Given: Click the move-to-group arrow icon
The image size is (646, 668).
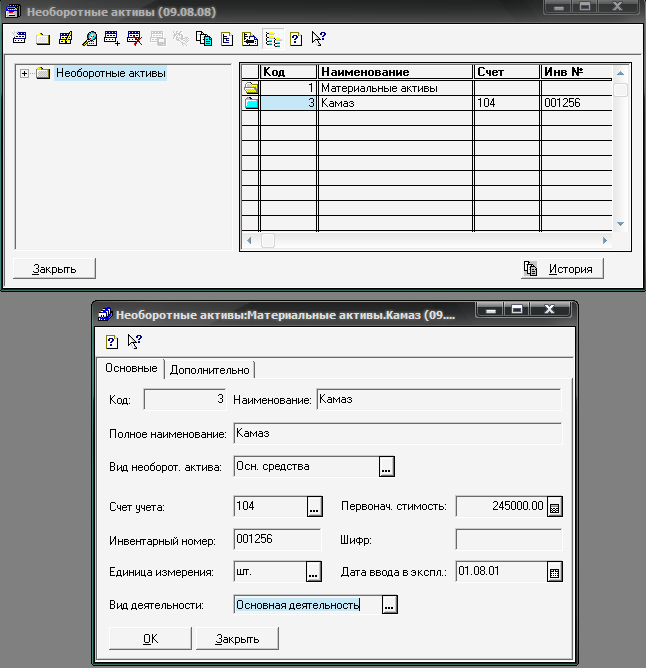Looking at the screenshot, I should pyautogui.click(x=250, y=39).
